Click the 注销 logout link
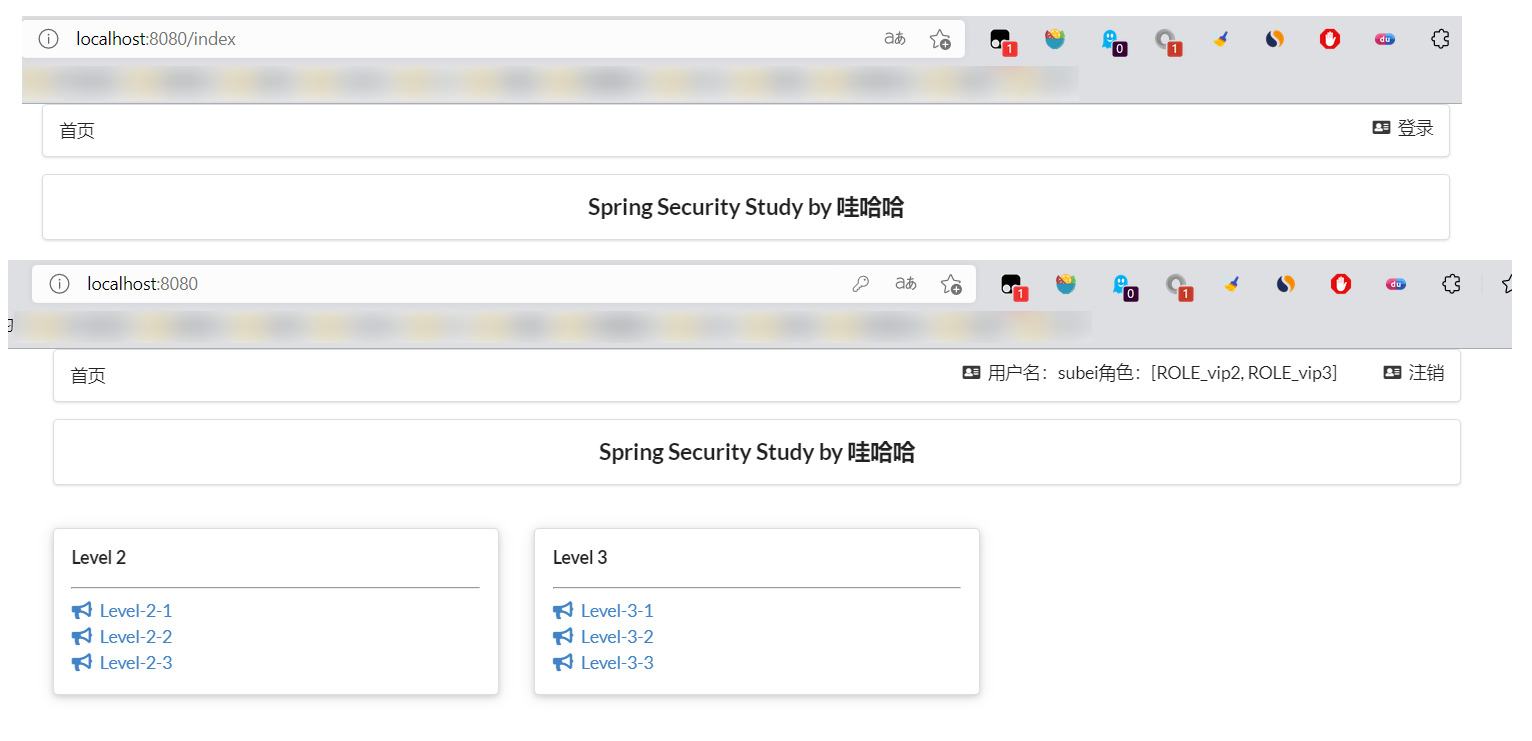This screenshot has width=1532, height=741. click(x=1425, y=373)
